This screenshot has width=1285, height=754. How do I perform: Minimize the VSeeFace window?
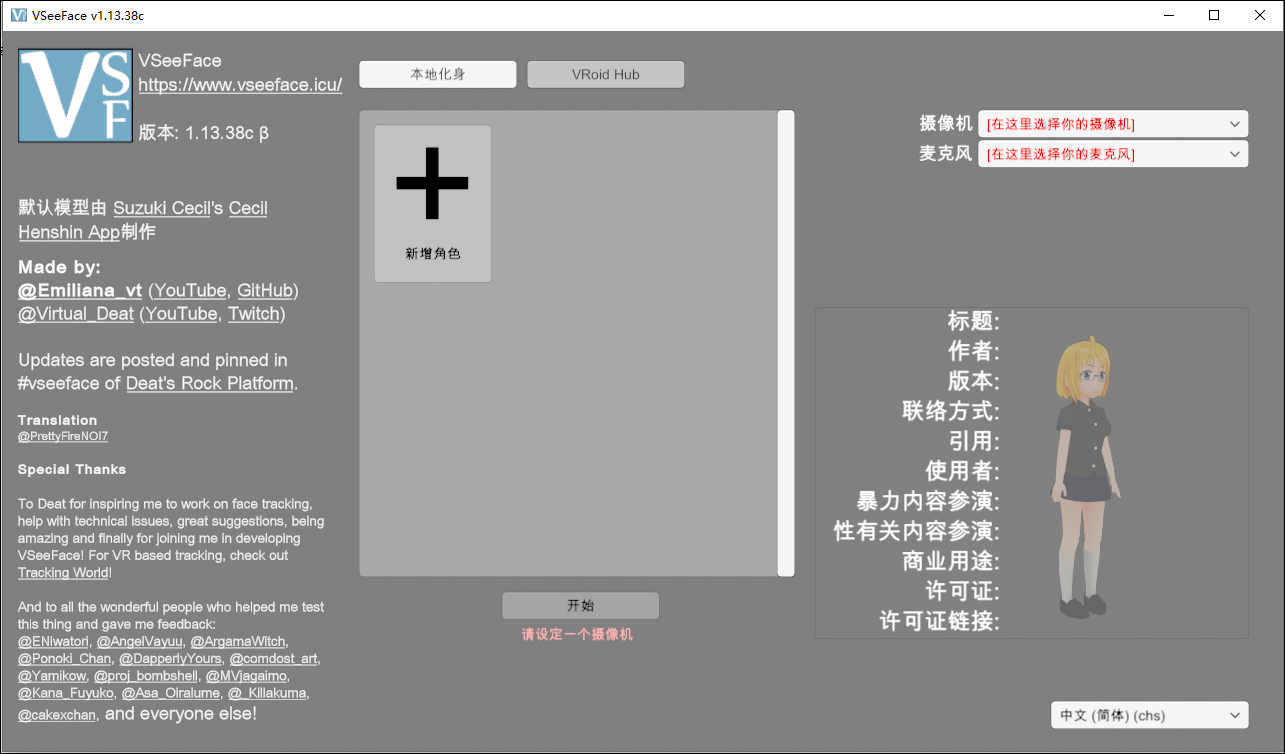point(1169,15)
